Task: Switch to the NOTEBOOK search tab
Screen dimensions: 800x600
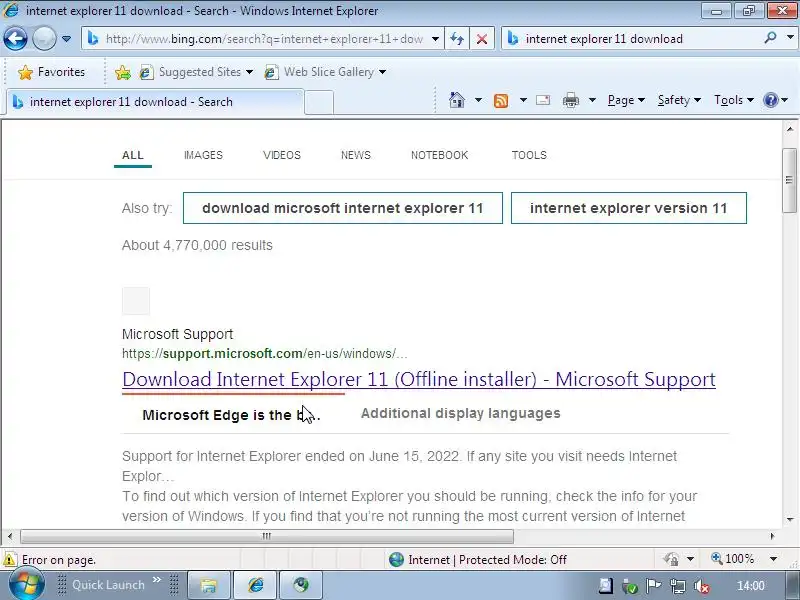Action: coord(439,155)
